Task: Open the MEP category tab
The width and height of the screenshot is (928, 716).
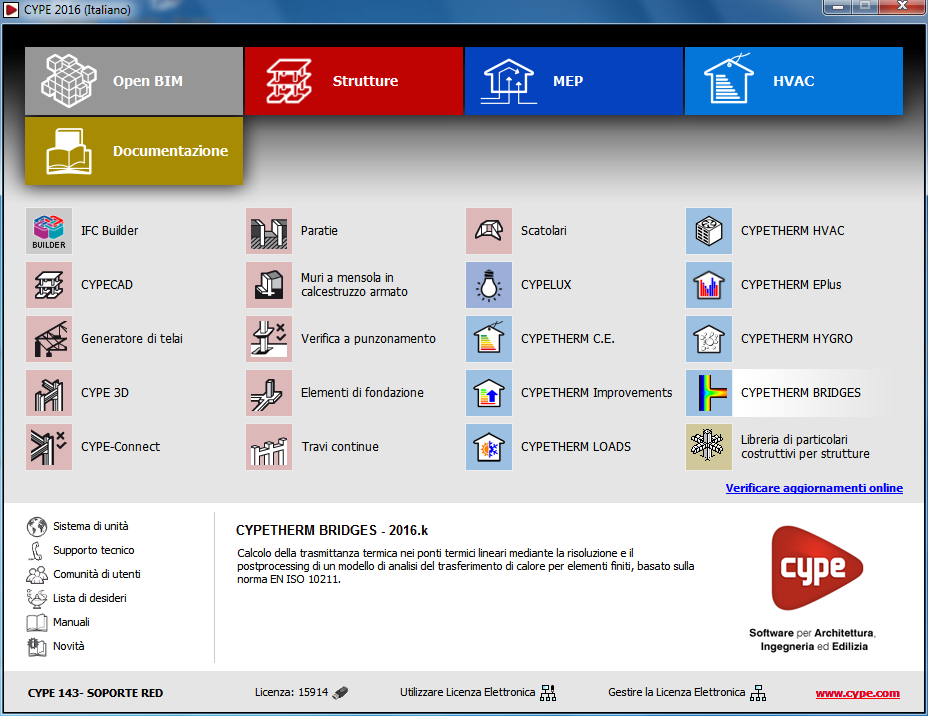Action: (573, 81)
